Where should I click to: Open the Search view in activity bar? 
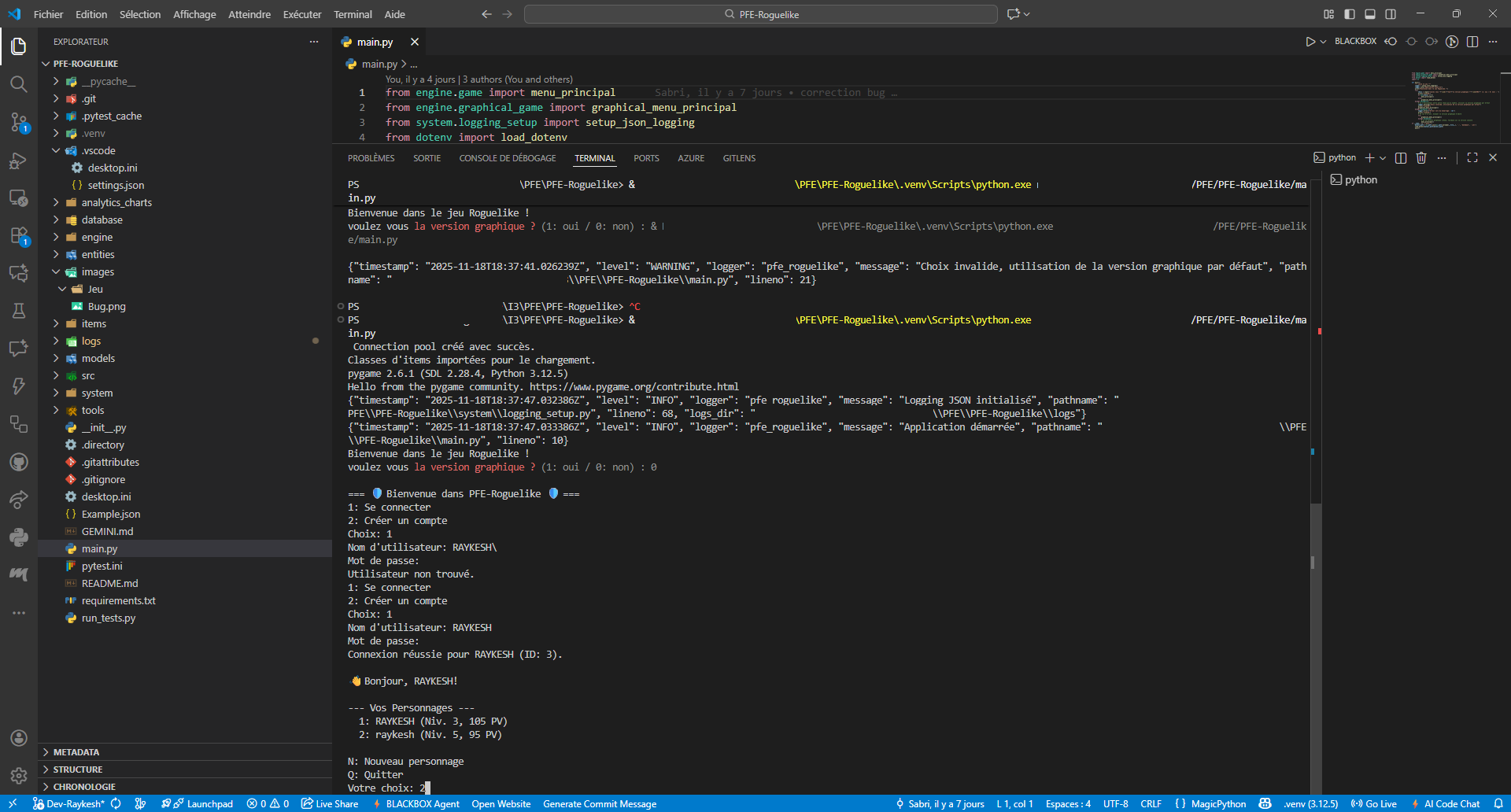(19, 84)
